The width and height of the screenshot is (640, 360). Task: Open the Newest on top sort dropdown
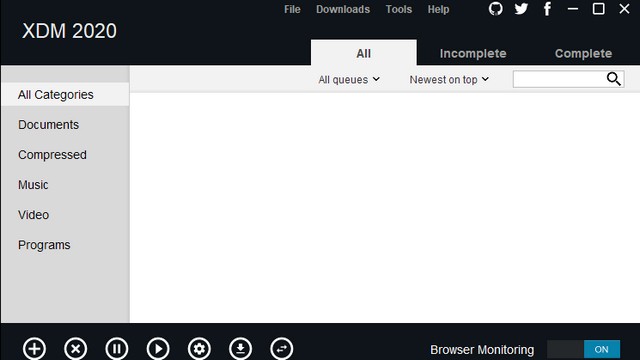pyautogui.click(x=449, y=80)
